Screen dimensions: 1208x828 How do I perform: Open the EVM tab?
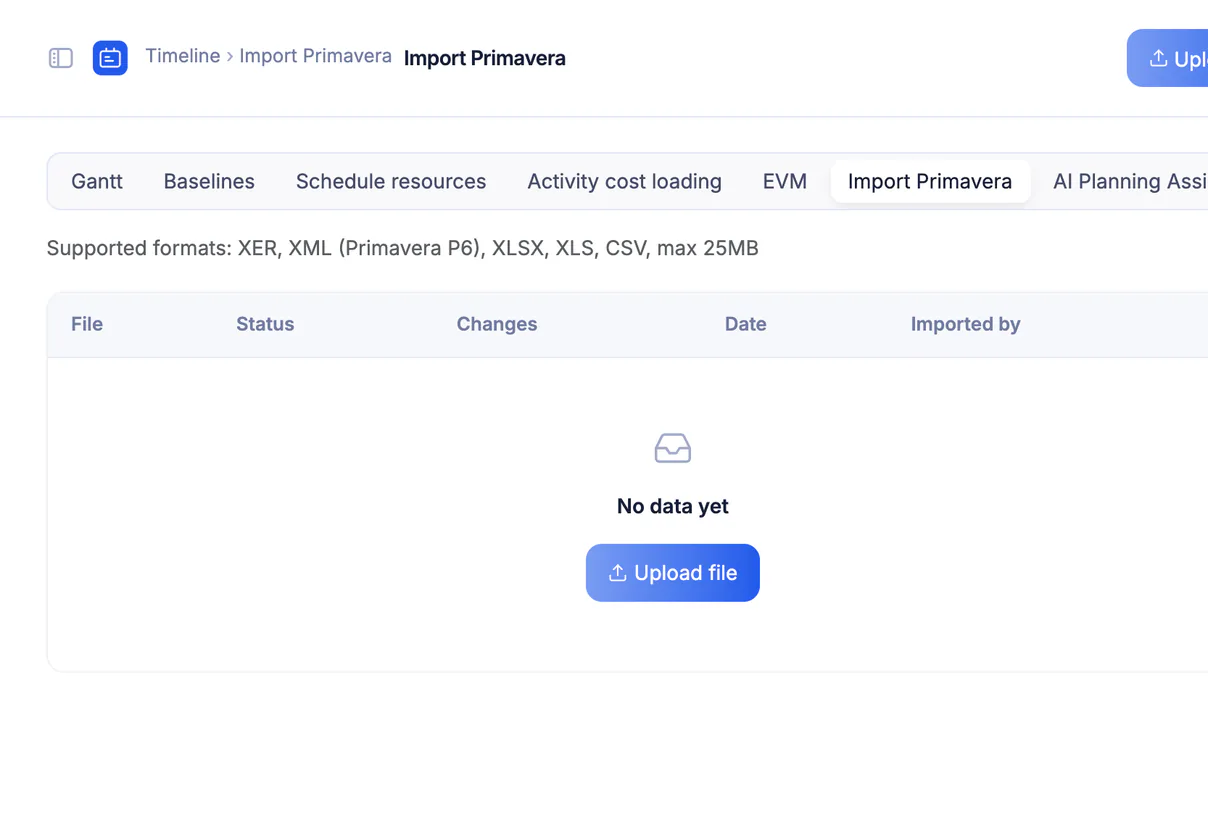(x=785, y=181)
